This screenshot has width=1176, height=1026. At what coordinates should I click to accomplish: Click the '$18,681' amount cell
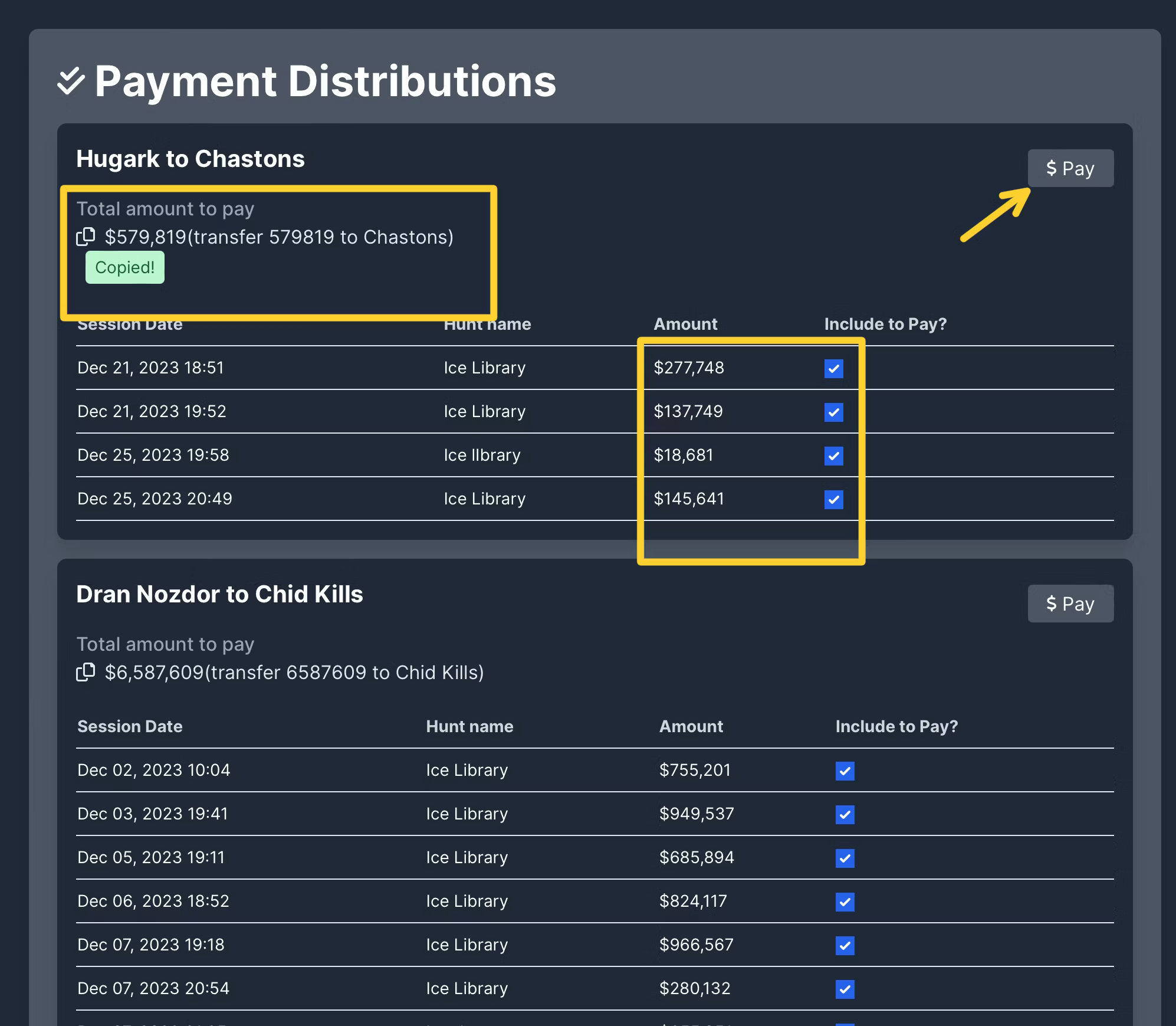684,455
